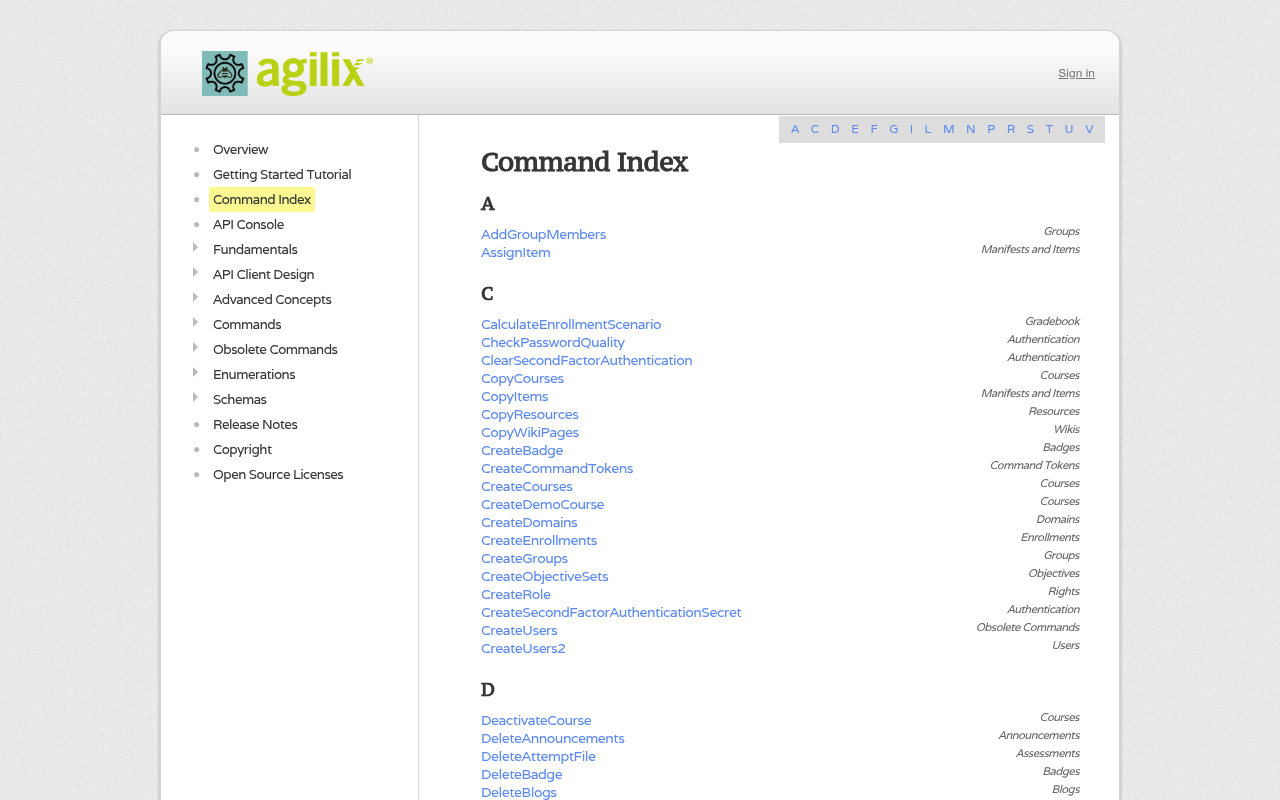
Task: Open the CreateBadge command
Action: point(522,450)
